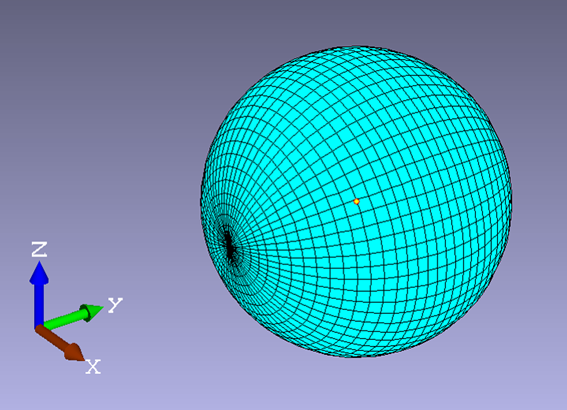Click the bottommost edge of the cyan sphere
The image size is (567, 410).
pos(356,356)
